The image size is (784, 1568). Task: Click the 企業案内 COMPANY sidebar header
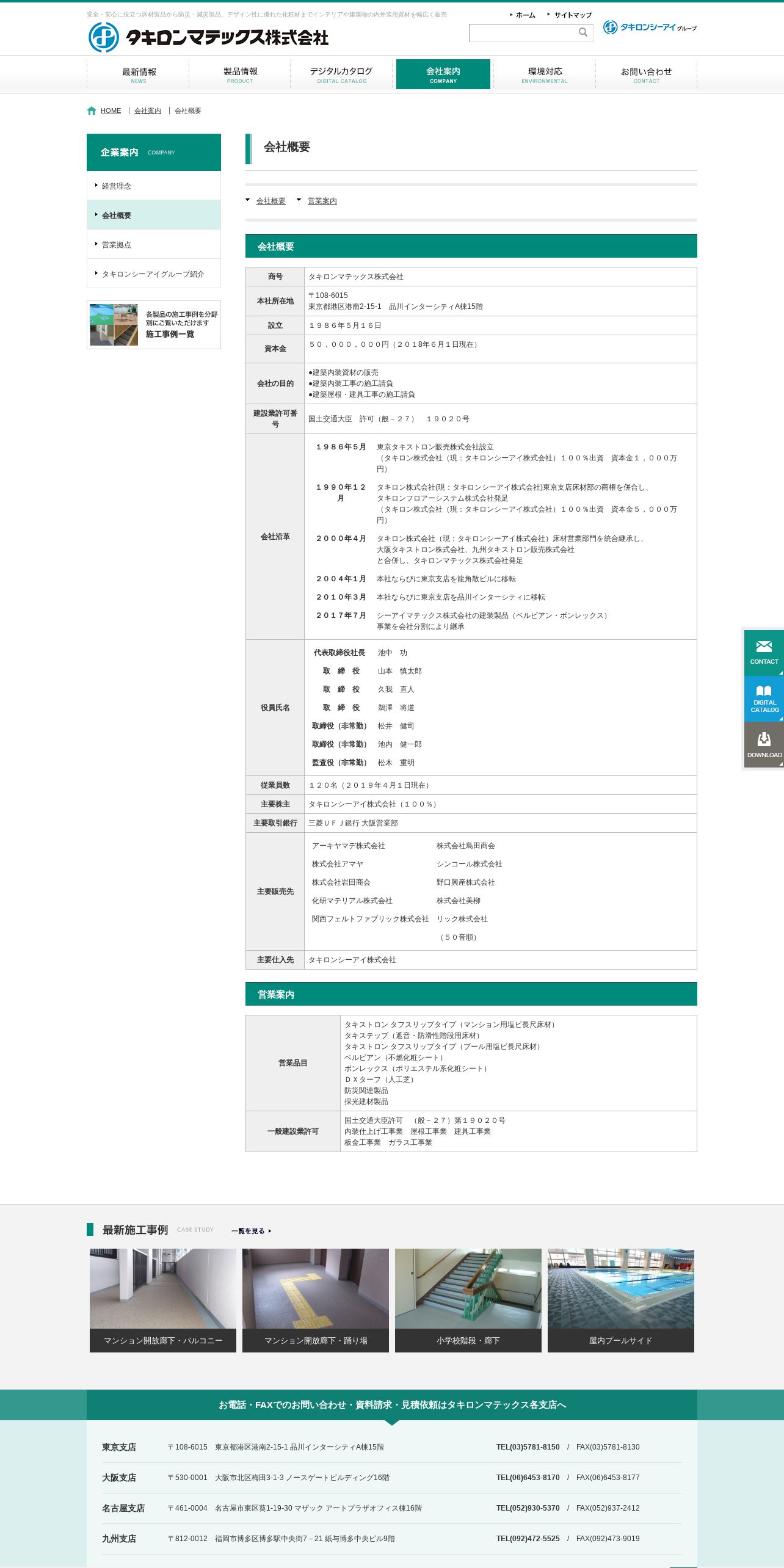154,152
